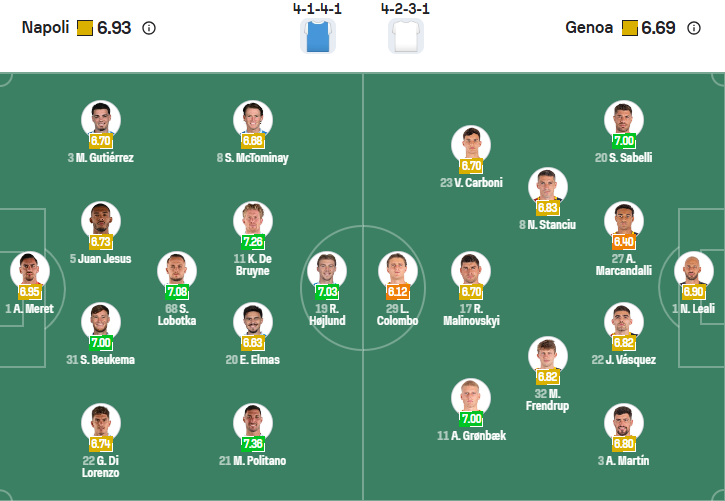Screen dimensions: 725x501
Task: Open R. Malinovskyi's player photo
Action: pos(471,270)
